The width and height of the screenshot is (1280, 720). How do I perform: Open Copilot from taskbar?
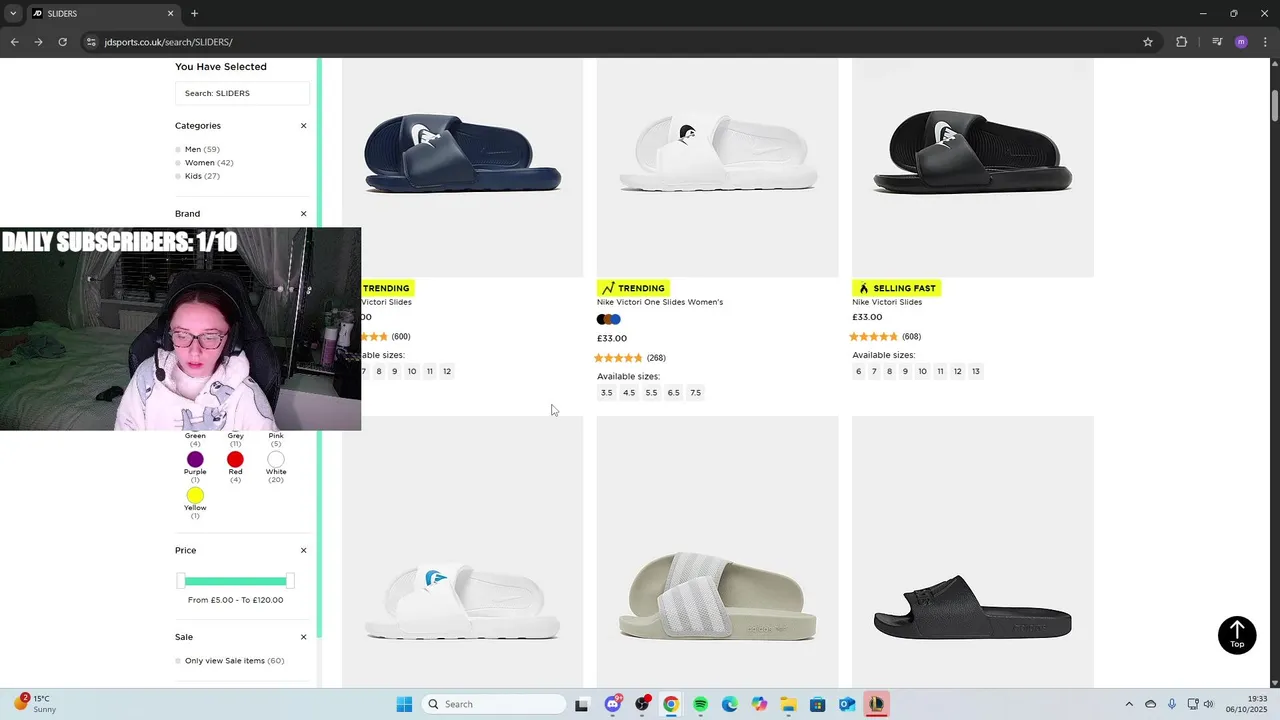click(x=759, y=704)
